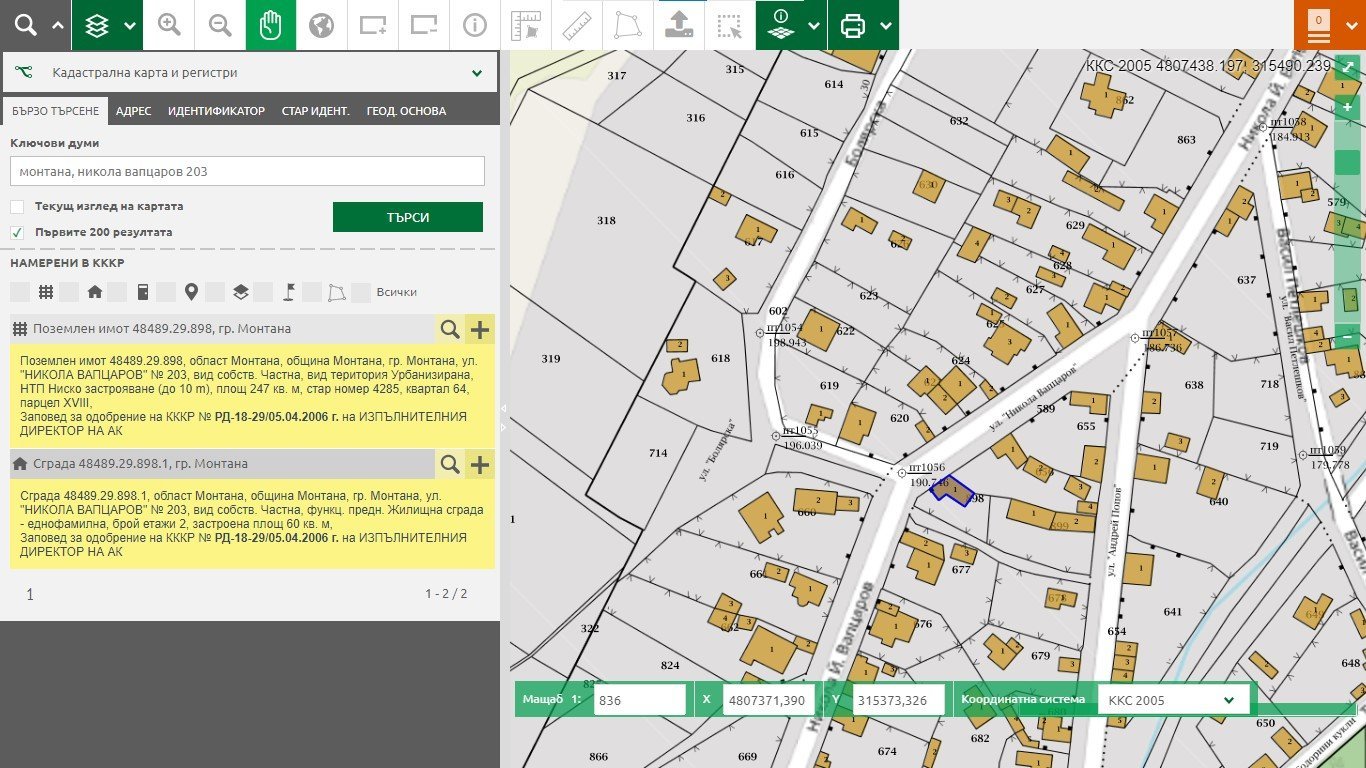Select the ruler distance measurement tool

pyautogui.click(x=577, y=25)
